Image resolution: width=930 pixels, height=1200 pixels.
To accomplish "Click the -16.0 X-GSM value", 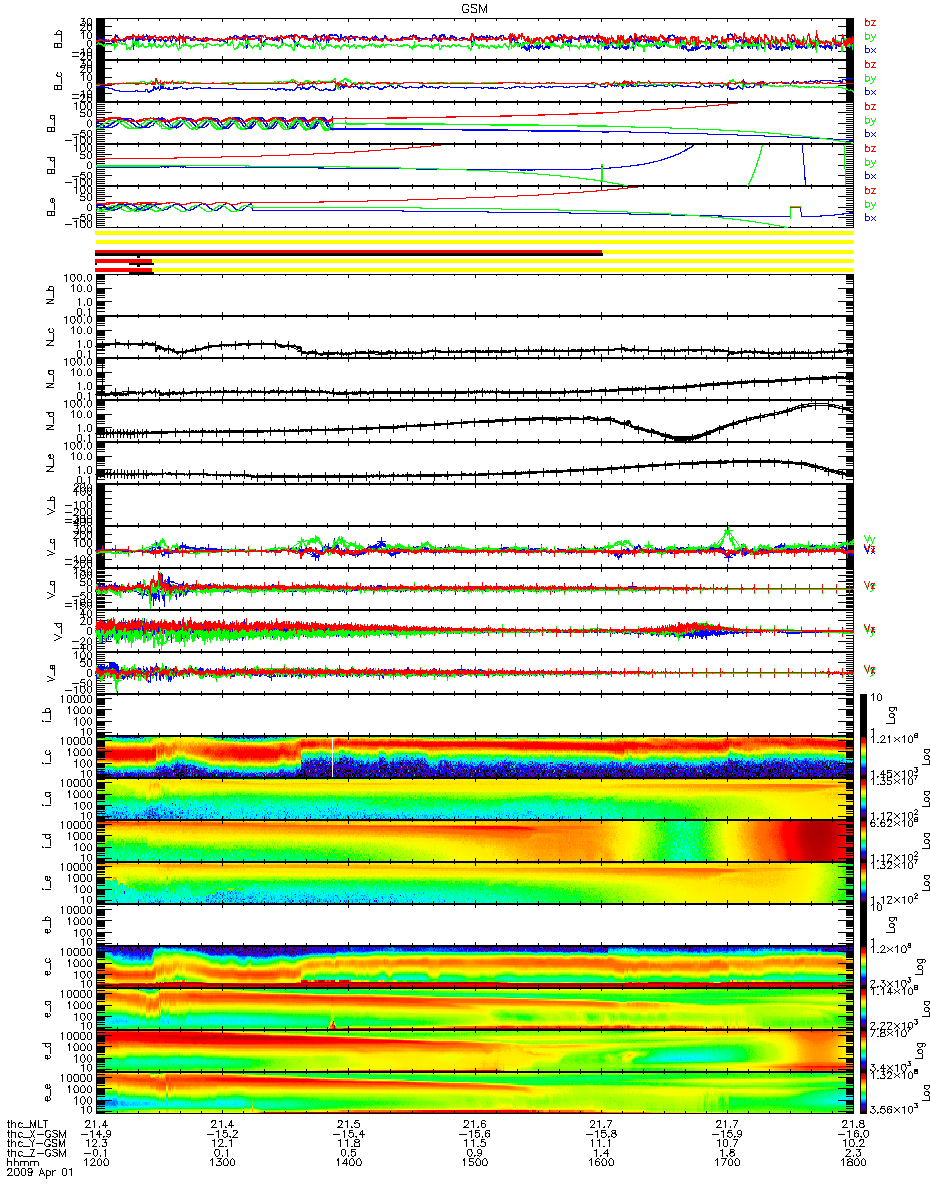I will [x=851, y=1136].
